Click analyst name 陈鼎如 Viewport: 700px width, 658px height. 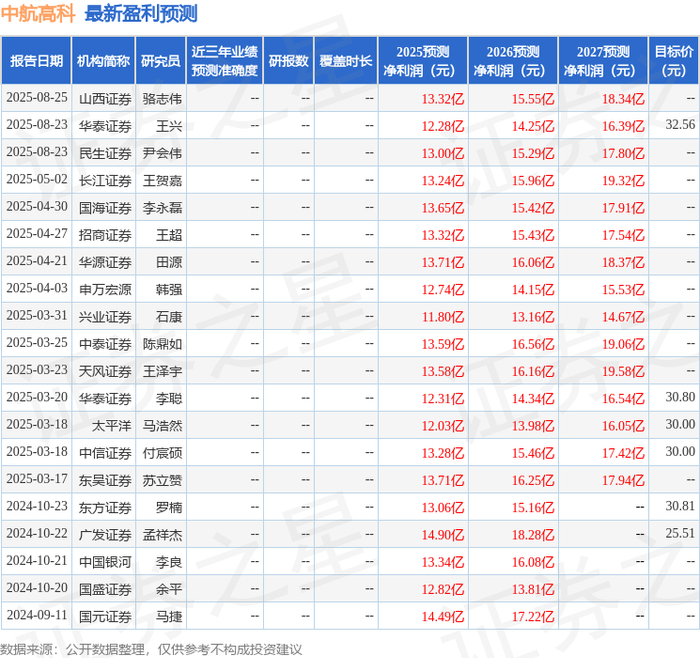click(162, 344)
